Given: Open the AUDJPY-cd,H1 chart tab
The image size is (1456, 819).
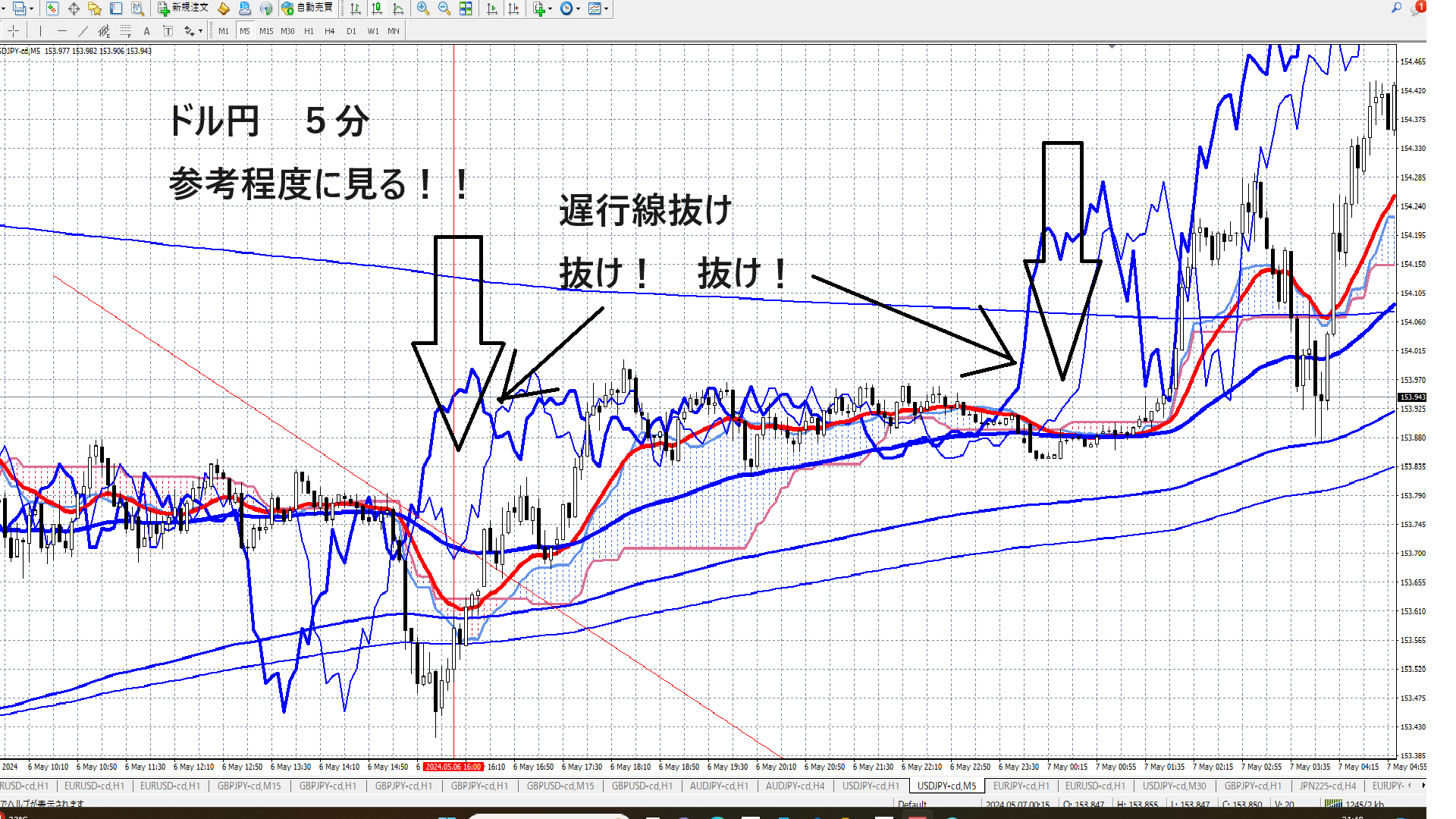Looking at the screenshot, I should 719,786.
